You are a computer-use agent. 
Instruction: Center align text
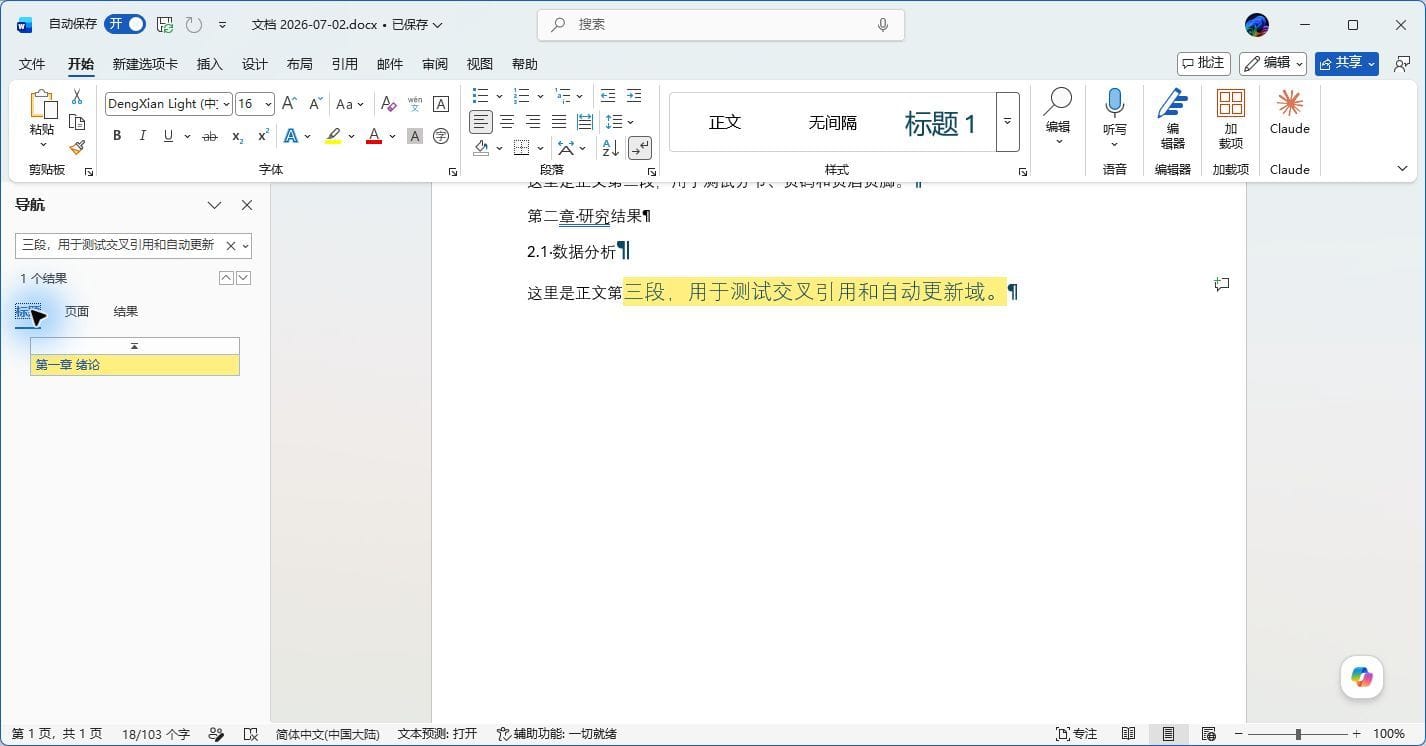507,122
